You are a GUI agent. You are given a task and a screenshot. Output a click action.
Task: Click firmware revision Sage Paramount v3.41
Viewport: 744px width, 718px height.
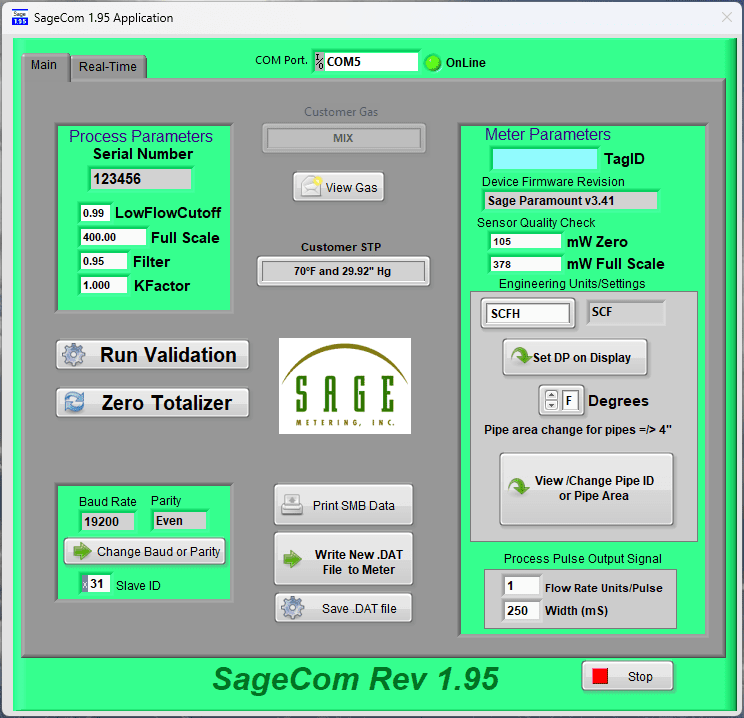[x=570, y=200]
